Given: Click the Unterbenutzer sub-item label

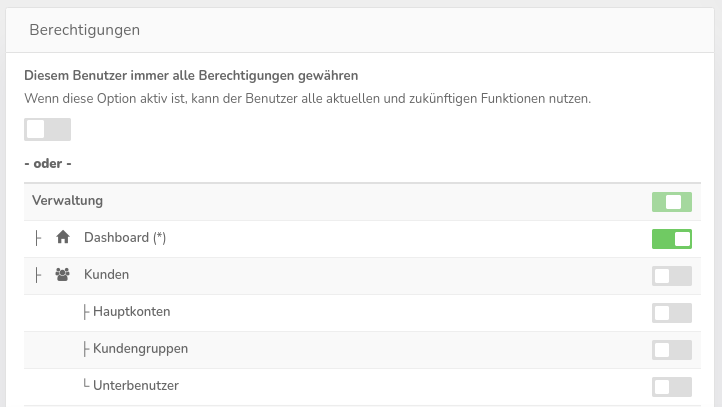Looking at the screenshot, I should [x=136, y=385].
